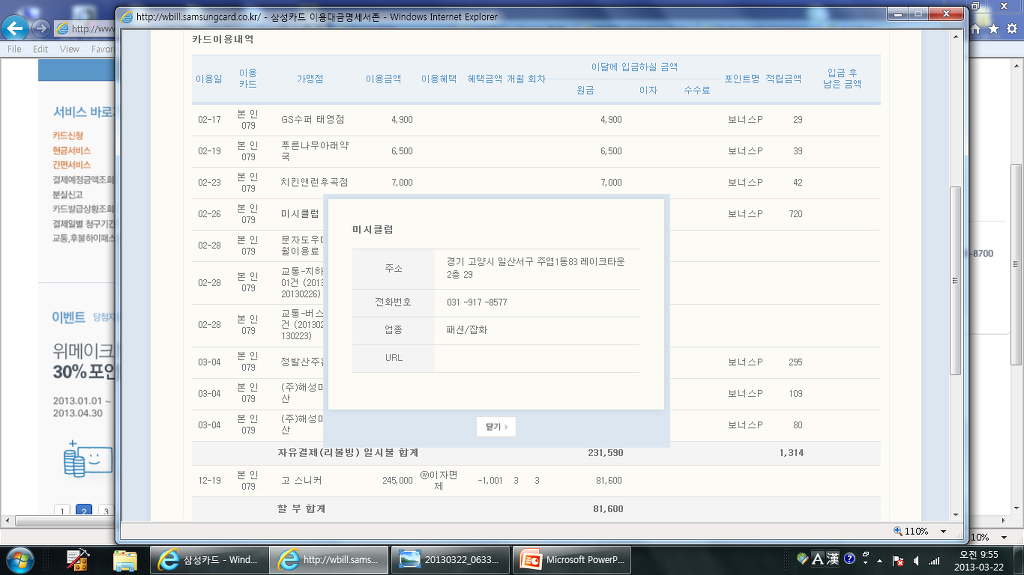Click the 결제예정금액조회 sidebar link

[83, 180]
